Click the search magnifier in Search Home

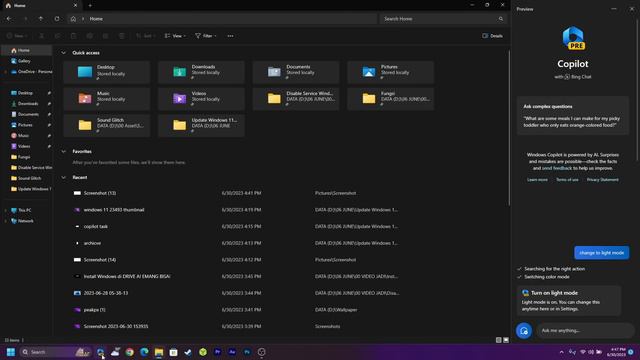click(501, 19)
